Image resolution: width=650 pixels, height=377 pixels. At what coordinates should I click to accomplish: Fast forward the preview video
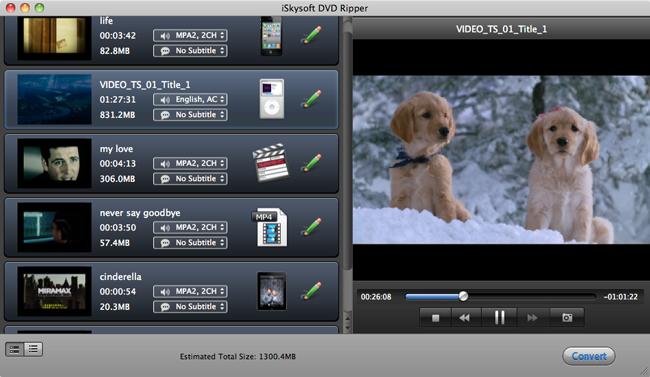(x=533, y=318)
